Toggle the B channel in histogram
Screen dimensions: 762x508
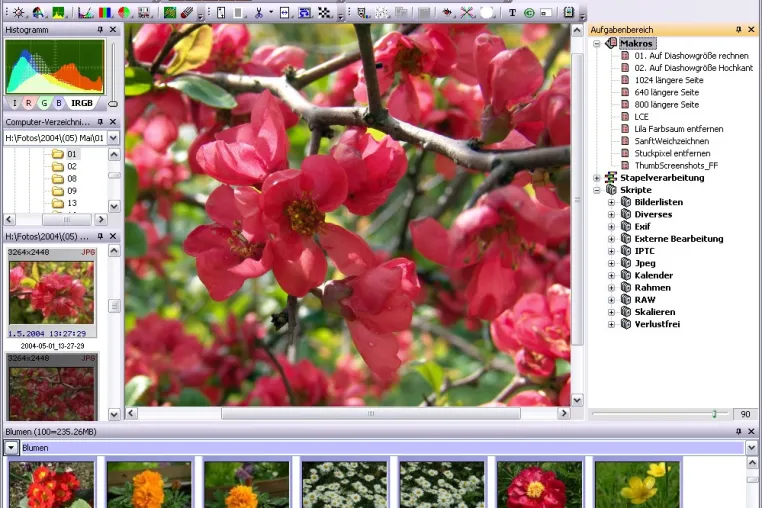point(59,103)
